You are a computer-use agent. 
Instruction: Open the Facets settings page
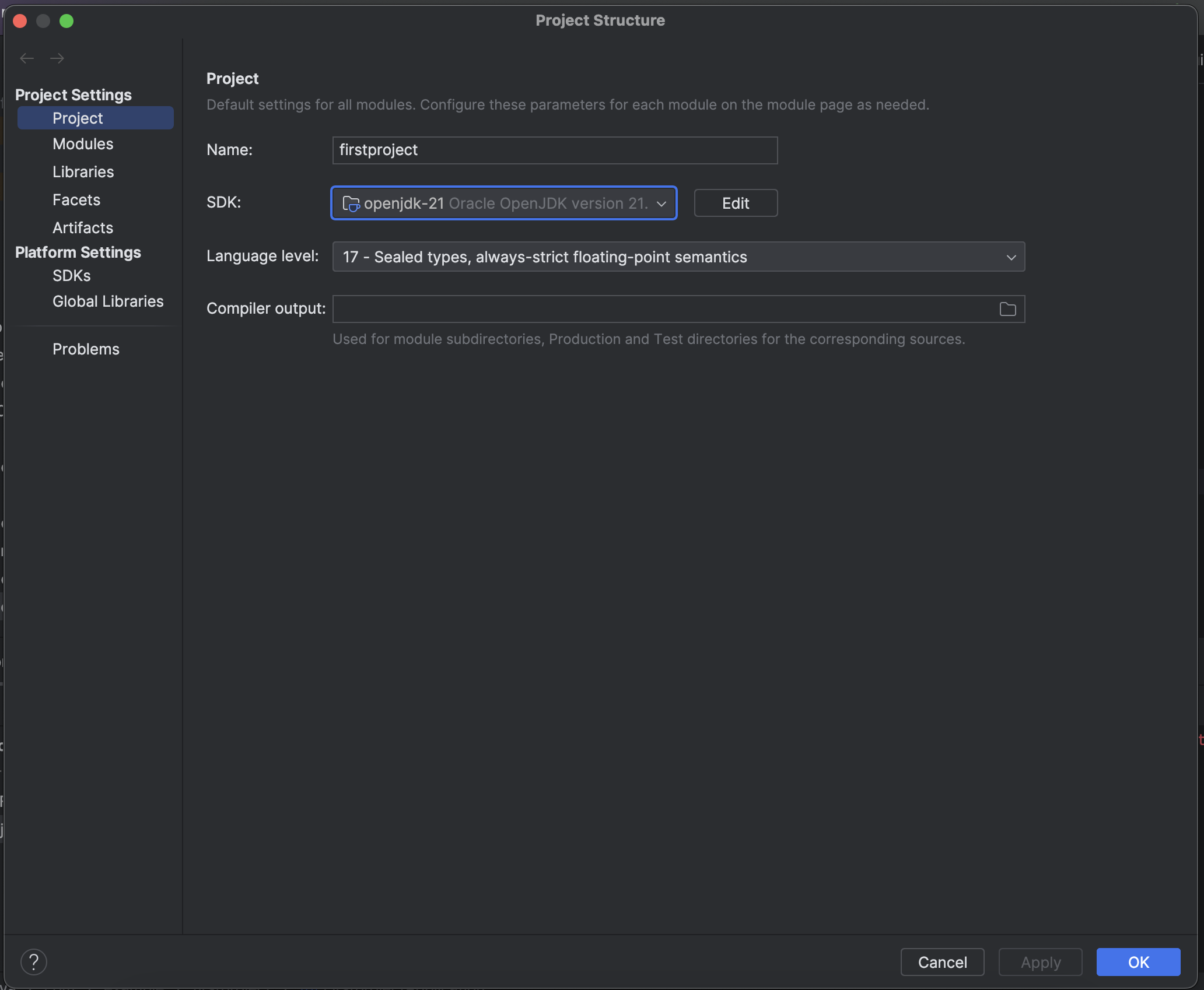[76, 200]
